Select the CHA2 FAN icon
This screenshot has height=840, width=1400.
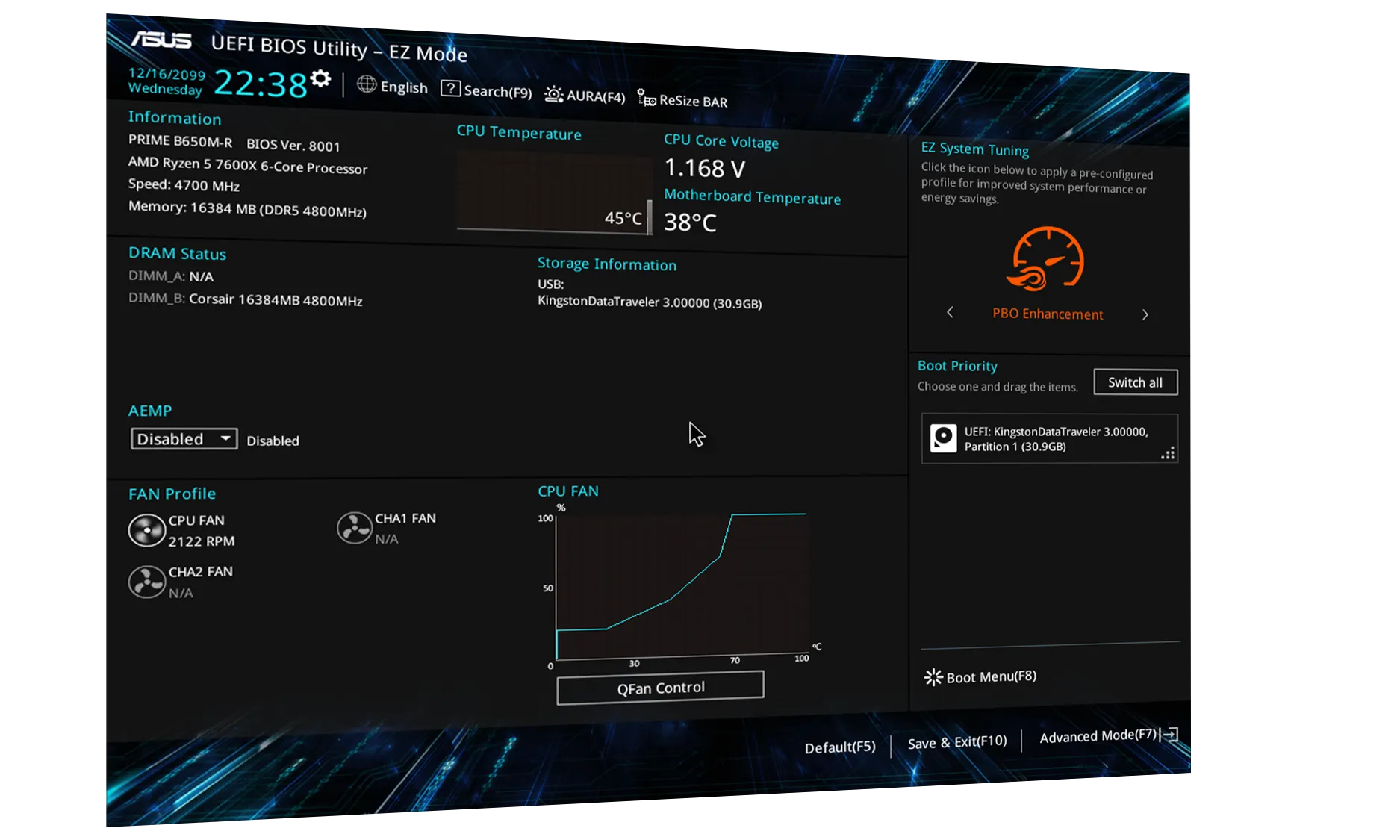pos(146,582)
